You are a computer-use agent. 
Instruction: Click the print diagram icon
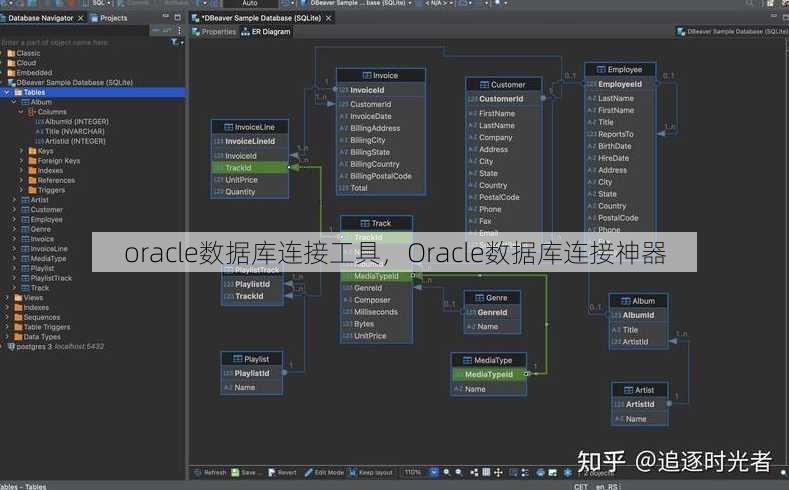540,472
